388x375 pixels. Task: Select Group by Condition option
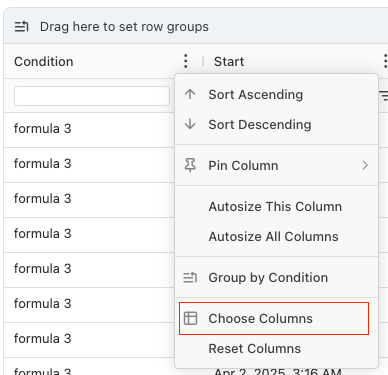(x=277, y=277)
